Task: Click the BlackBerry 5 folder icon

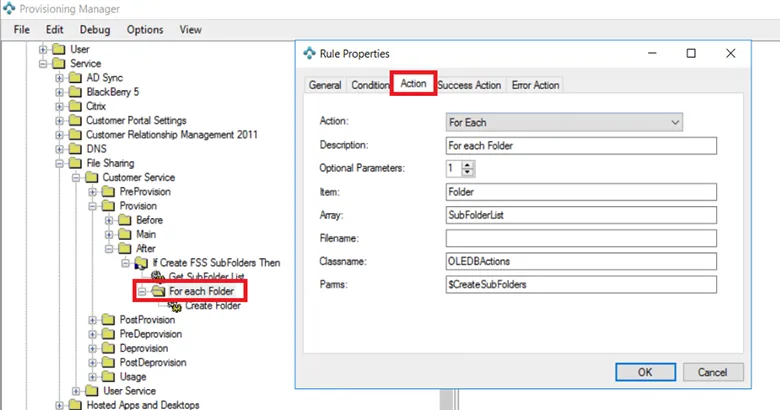Action: pos(77,92)
